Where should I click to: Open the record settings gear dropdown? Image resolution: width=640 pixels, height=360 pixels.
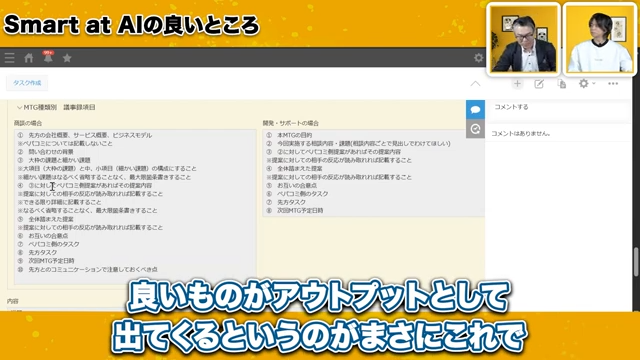(587, 84)
